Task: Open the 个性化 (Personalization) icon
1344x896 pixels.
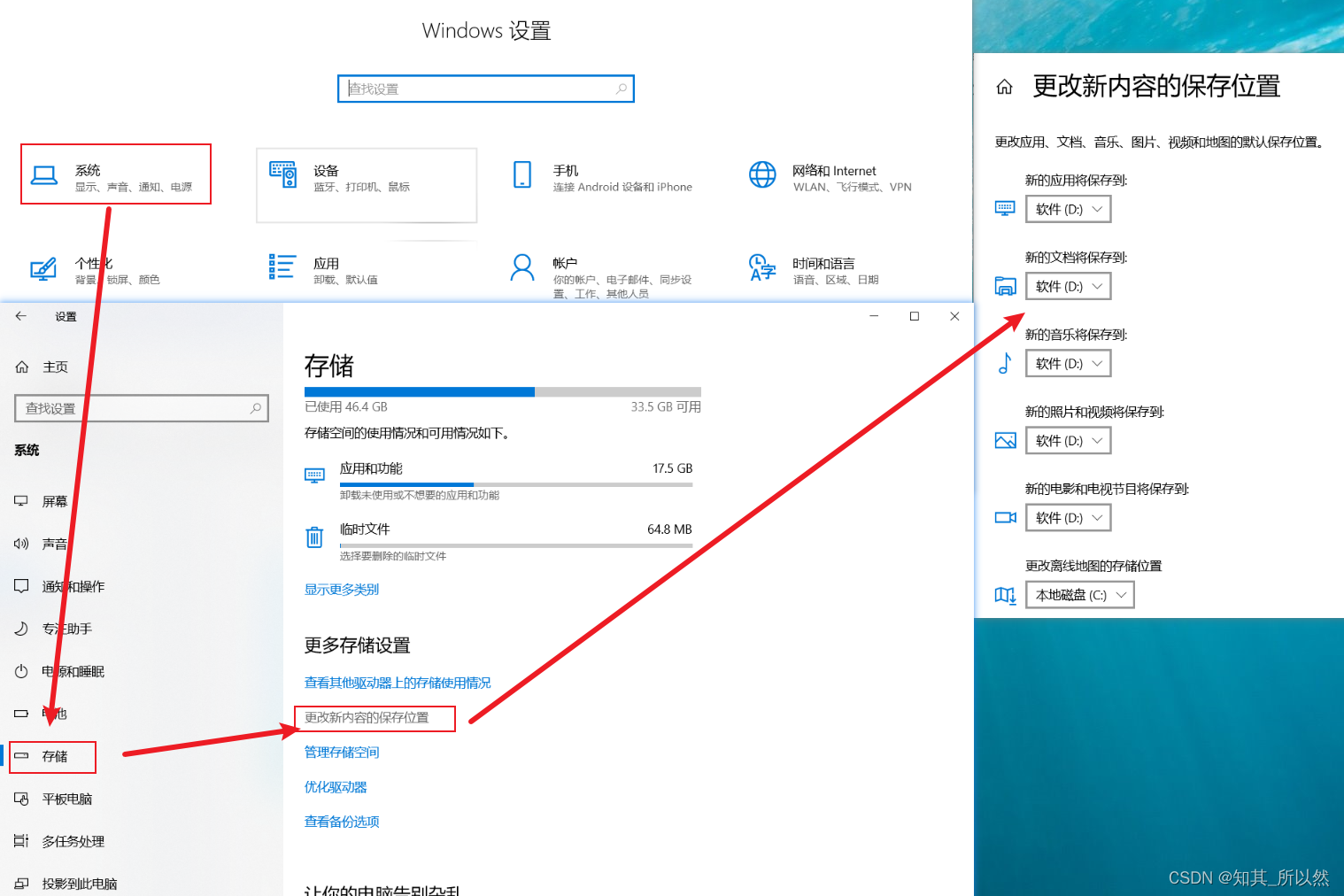Action: click(x=43, y=268)
